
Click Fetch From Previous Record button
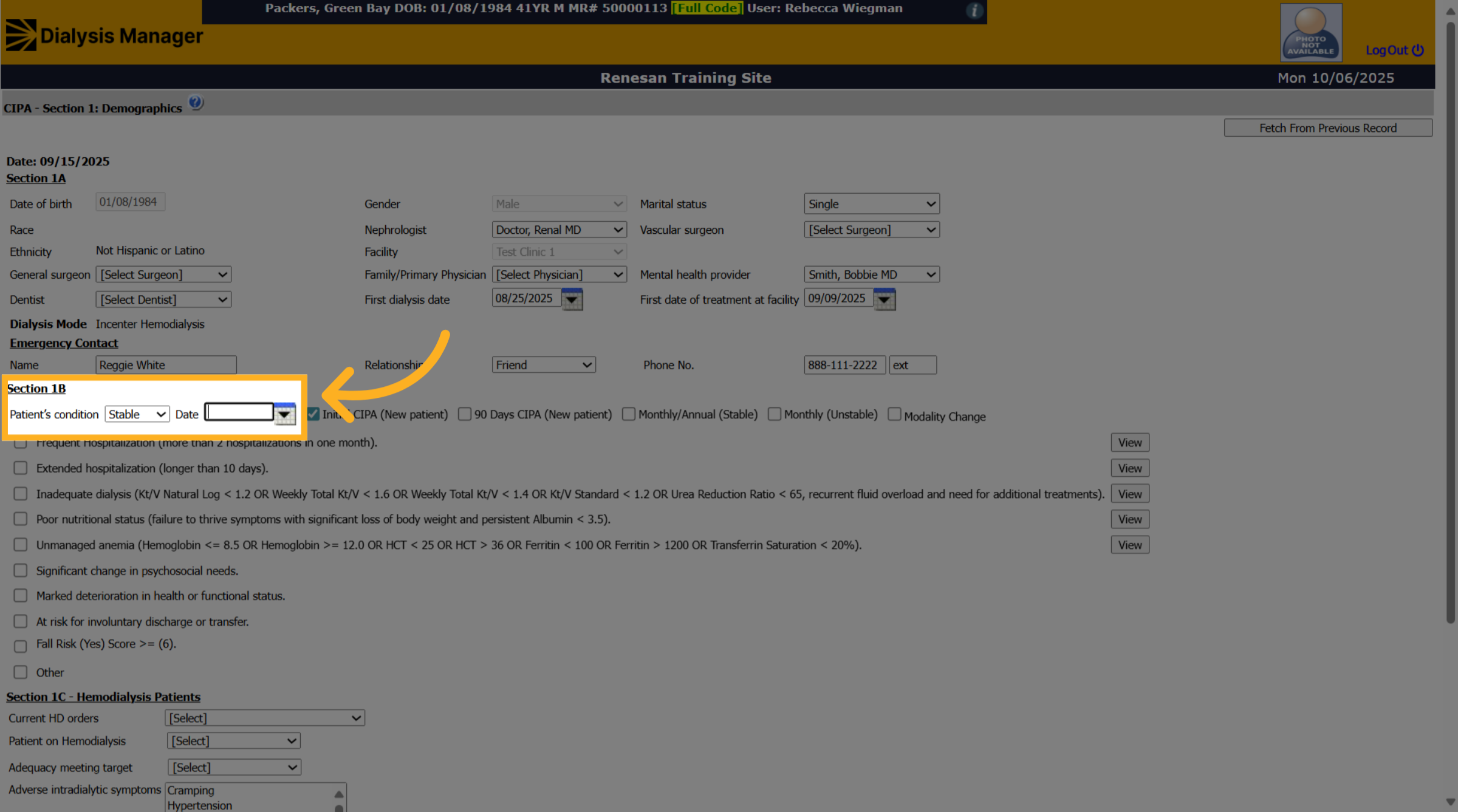pyautogui.click(x=1328, y=128)
